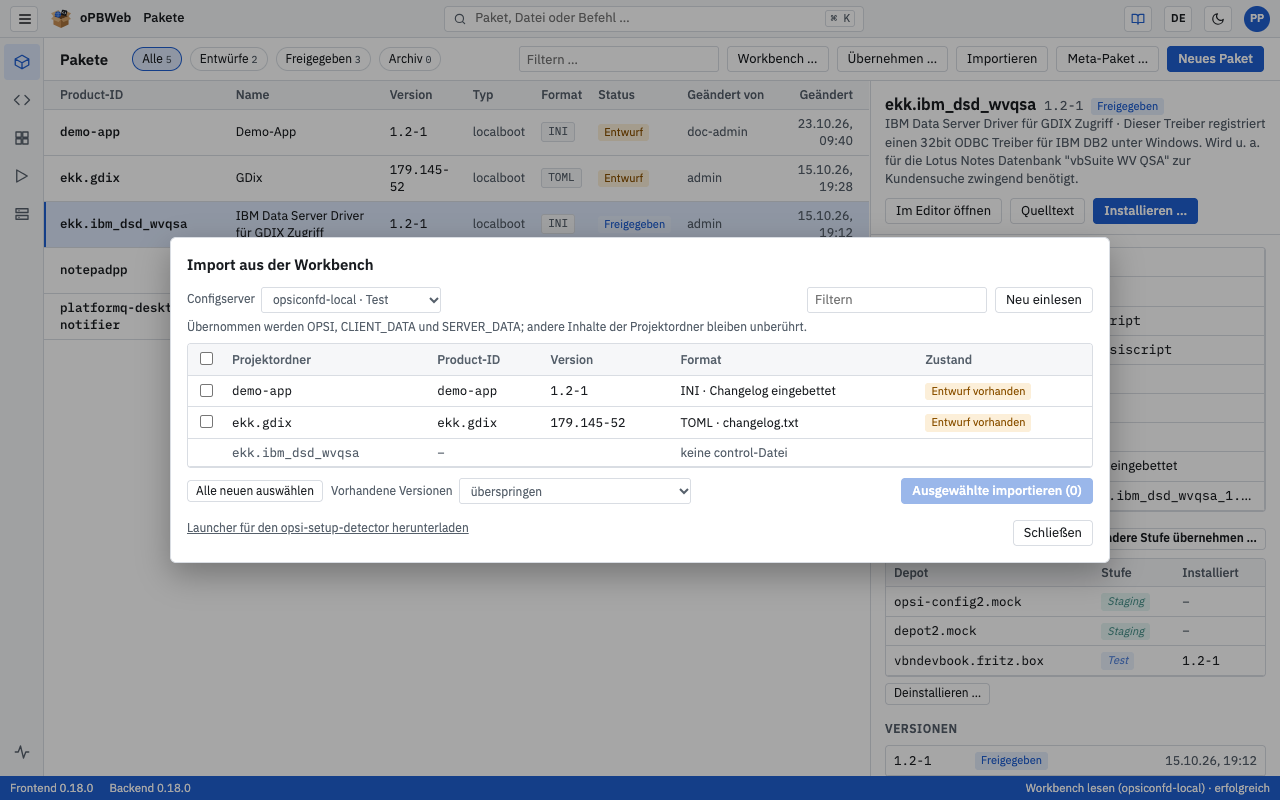
Task: Show the Freigegeben packages tab
Action: point(323,59)
